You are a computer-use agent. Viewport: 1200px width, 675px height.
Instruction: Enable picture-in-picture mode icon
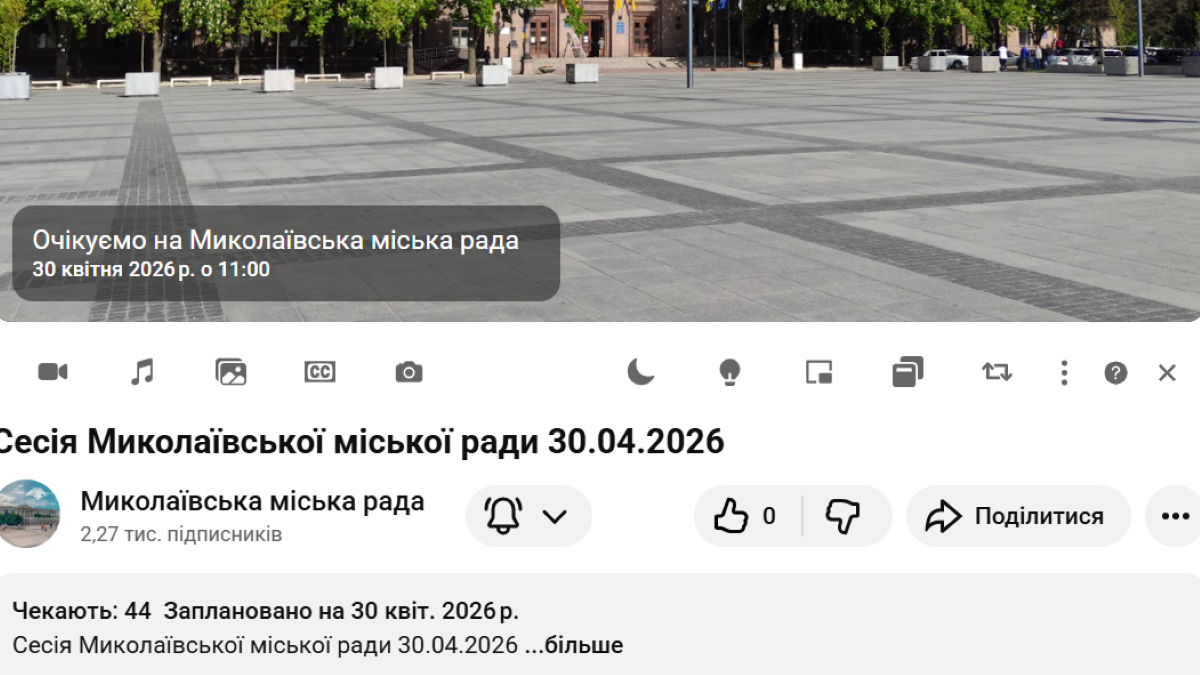pos(819,372)
